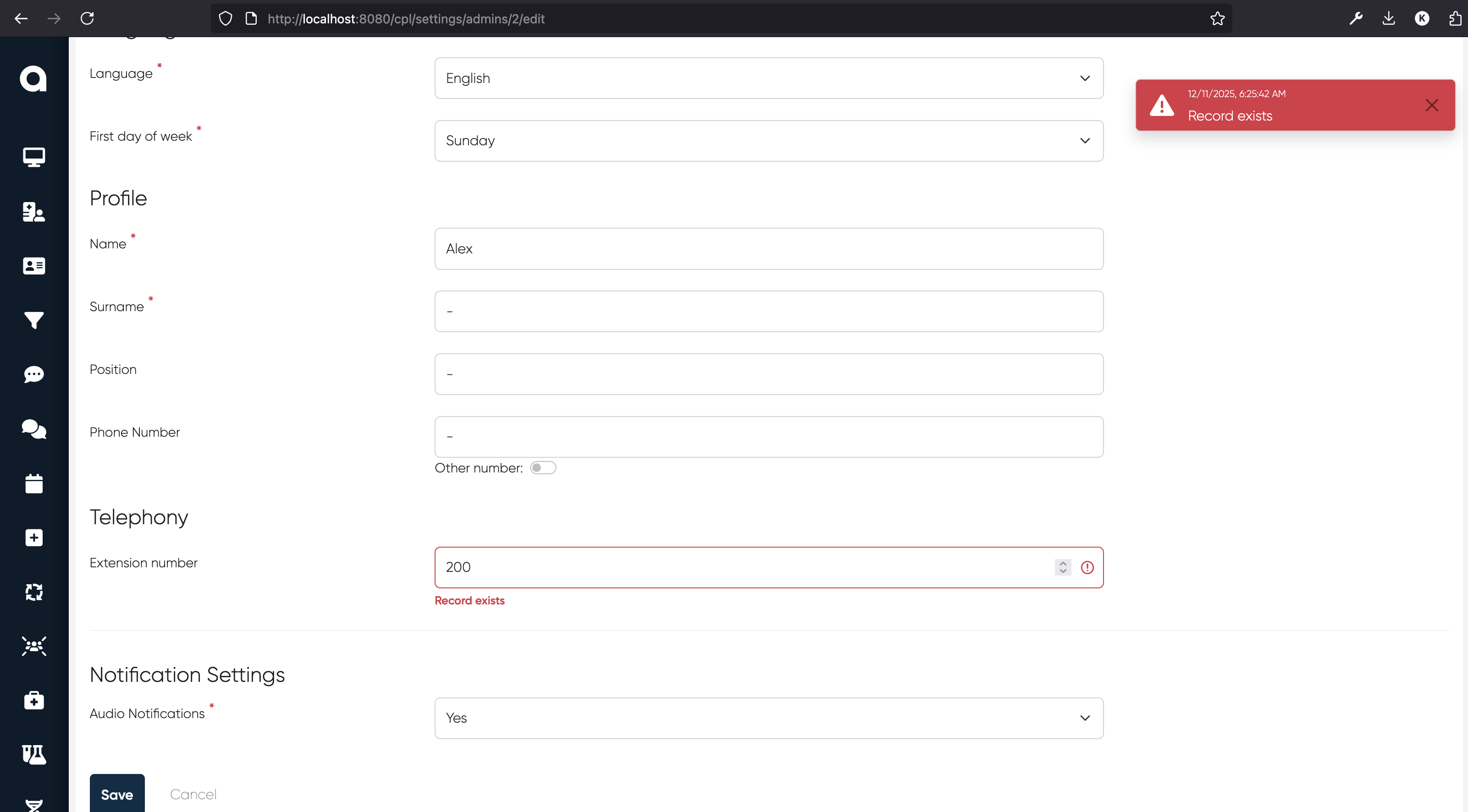The image size is (1468, 812).
Task: Open the ID card contacts sidebar icon
Action: 33,266
